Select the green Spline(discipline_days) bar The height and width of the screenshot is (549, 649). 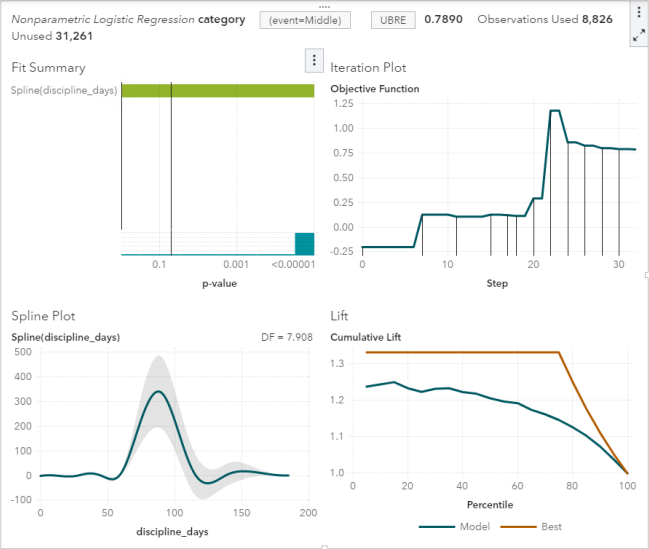click(218, 91)
